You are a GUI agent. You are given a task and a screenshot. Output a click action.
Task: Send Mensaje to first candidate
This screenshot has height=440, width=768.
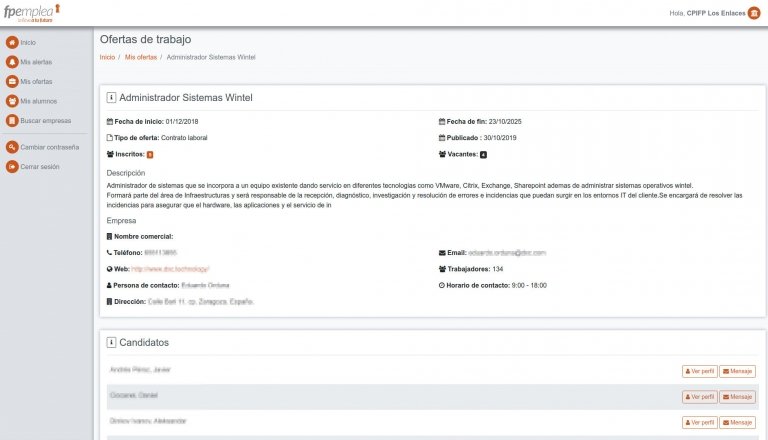[x=738, y=371]
